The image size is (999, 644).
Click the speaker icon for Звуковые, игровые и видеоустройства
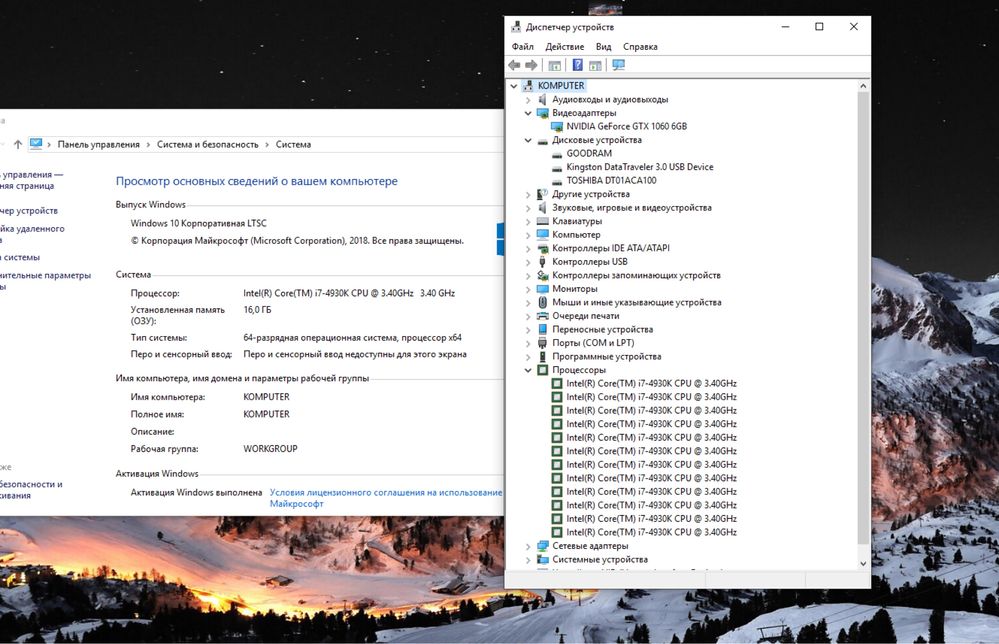542,208
